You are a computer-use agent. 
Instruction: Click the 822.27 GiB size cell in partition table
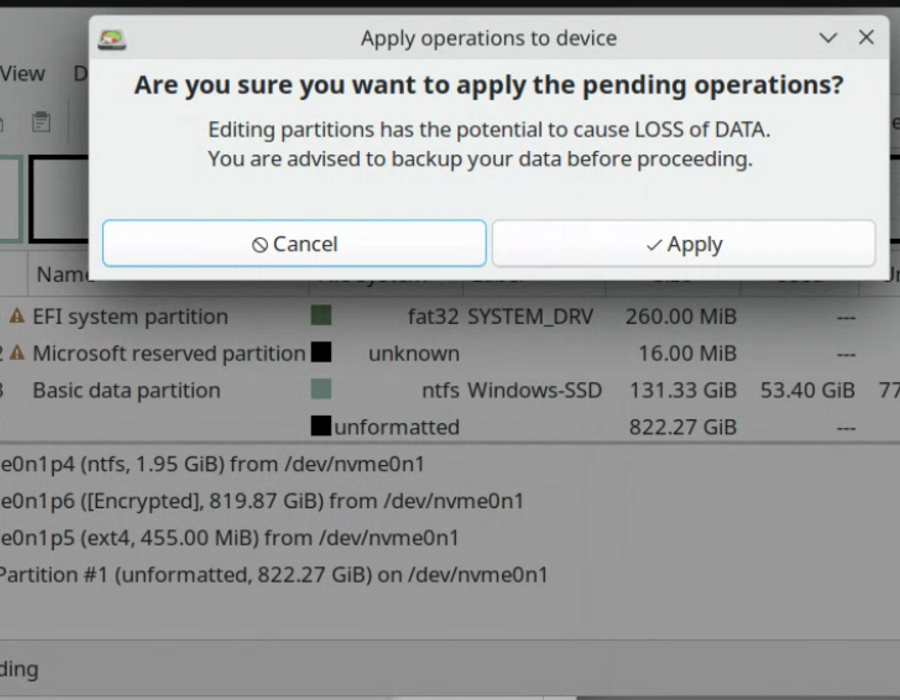(683, 427)
